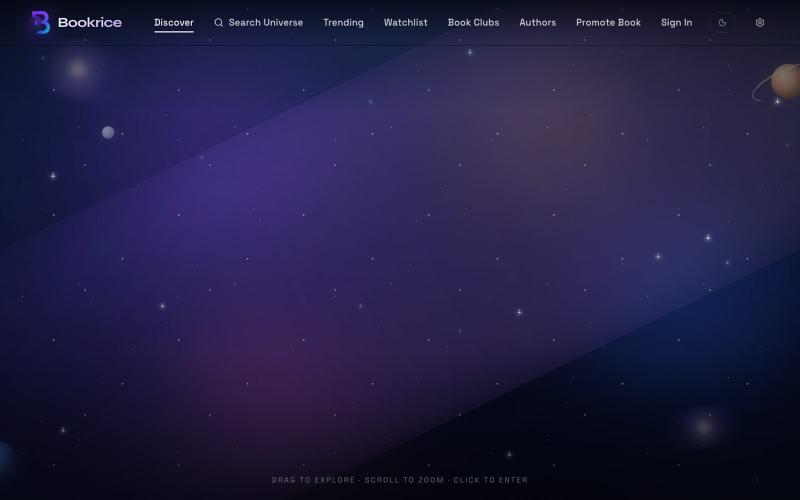Open settings gear icon
800x500 pixels.
click(x=760, y=22)
